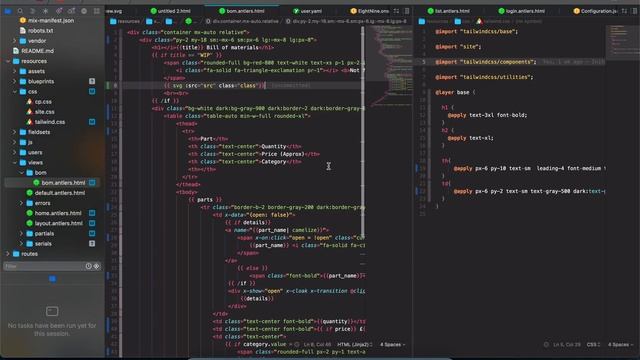Open default.antlers.html in file tree
640x360 pixels.
(x=56, y=193)
